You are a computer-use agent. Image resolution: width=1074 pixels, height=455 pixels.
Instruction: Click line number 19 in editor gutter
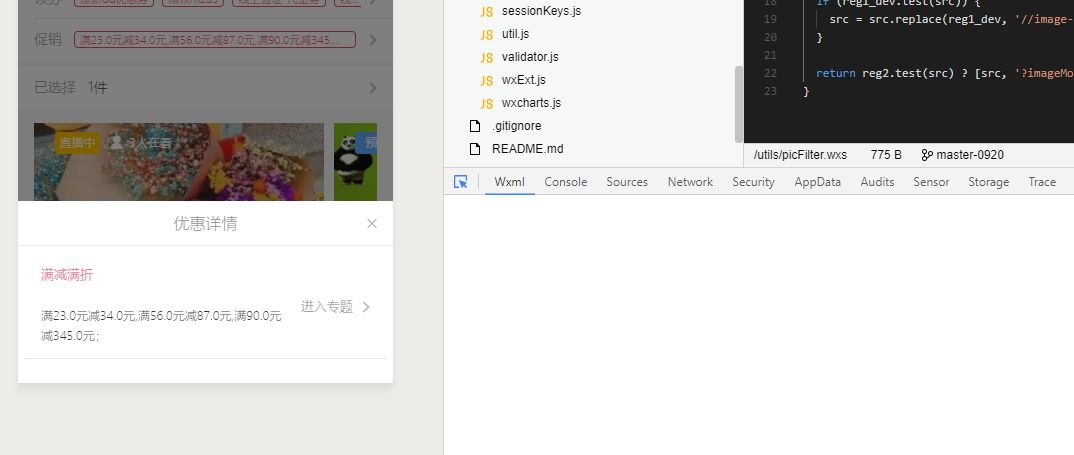pyautogui.click(x=771, y=19)
